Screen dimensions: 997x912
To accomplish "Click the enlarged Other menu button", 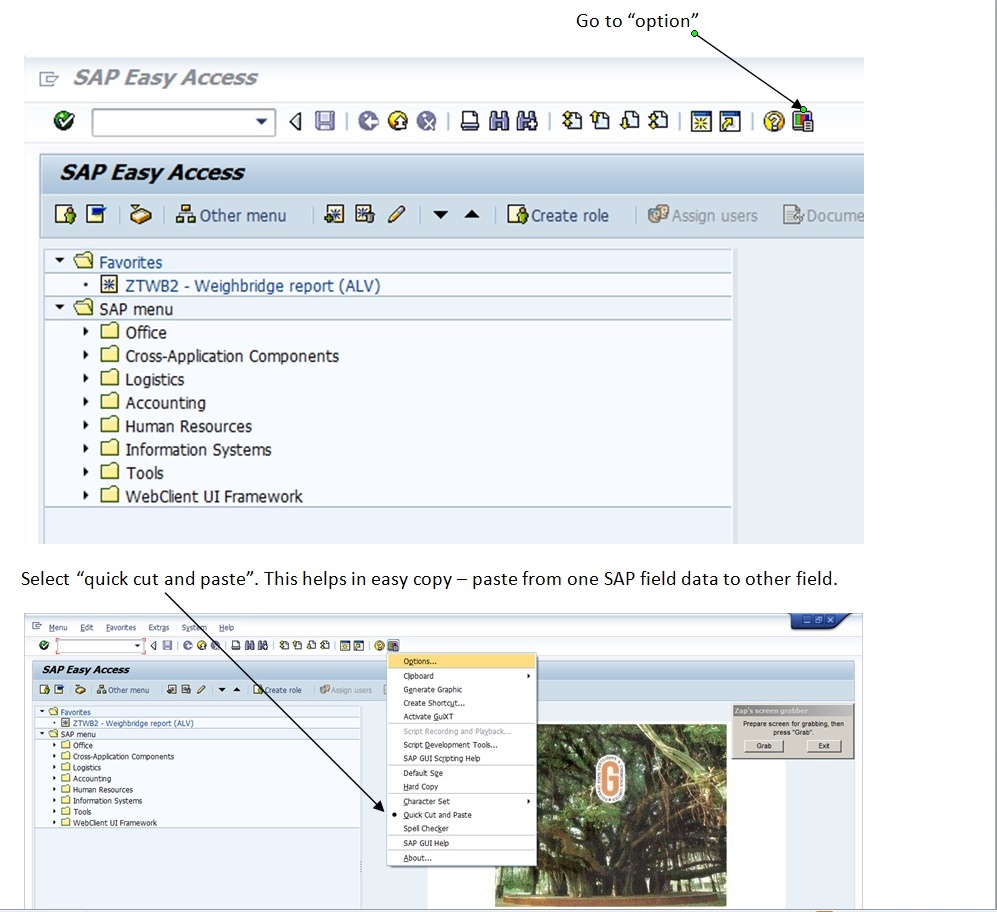I will tap(231, 215).
